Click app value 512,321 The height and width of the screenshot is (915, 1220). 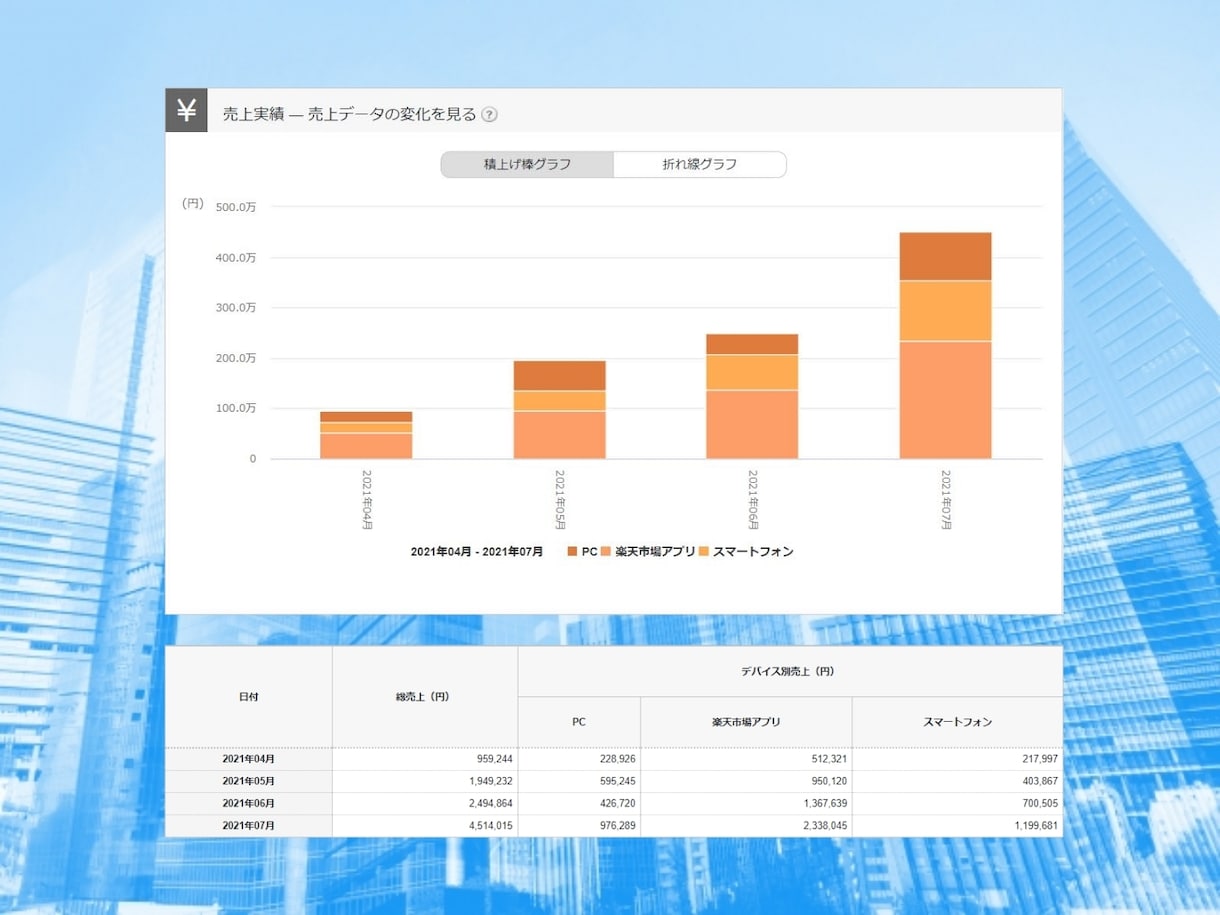tap(828, 759)
